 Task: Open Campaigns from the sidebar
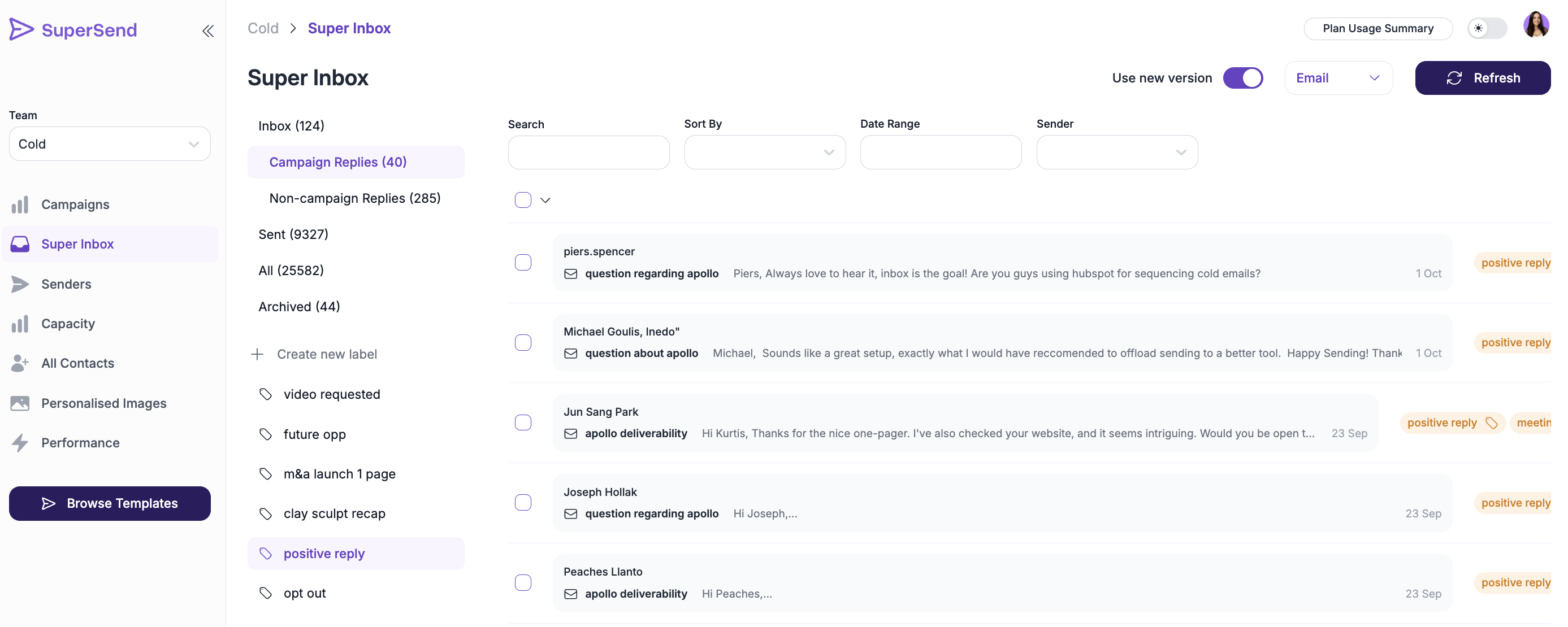click(x=75, y=204)
